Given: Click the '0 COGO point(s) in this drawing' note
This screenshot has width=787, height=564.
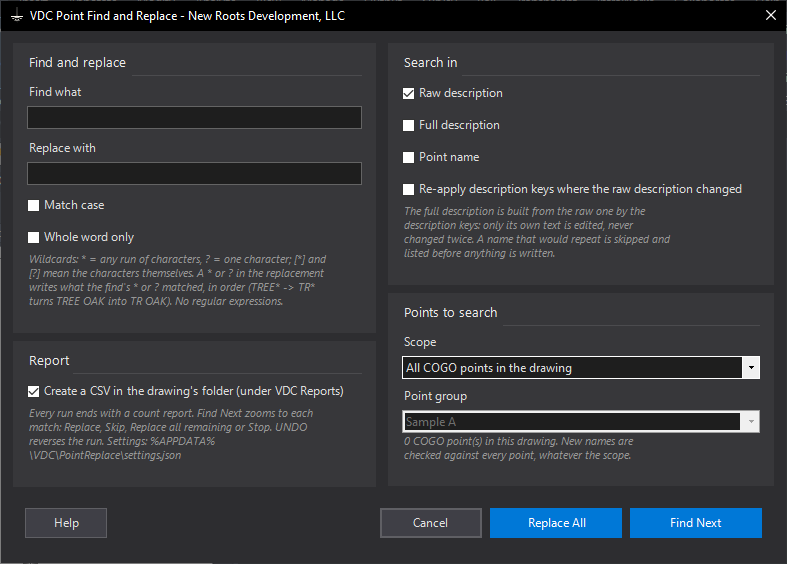Looking at the screenshot, I should 518,449.
